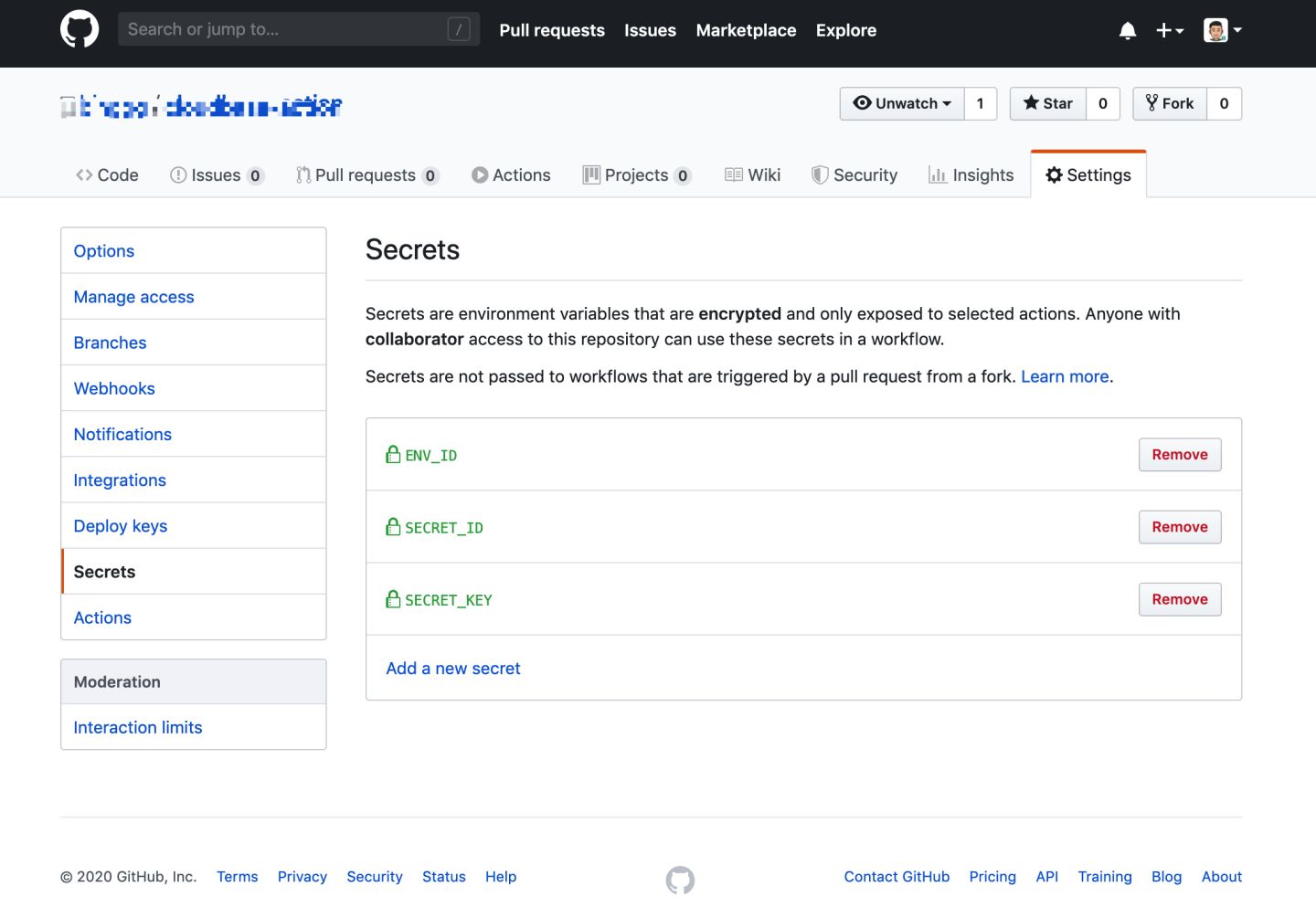Viewport: 1316px width, 907px height.
Task: Open Webhooks in settings sidebar
Action: coord(114,388)
